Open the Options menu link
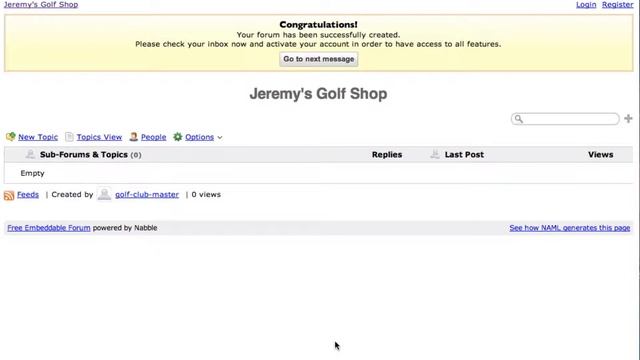Screen dimensions: 640x360 tap(199, 137)
